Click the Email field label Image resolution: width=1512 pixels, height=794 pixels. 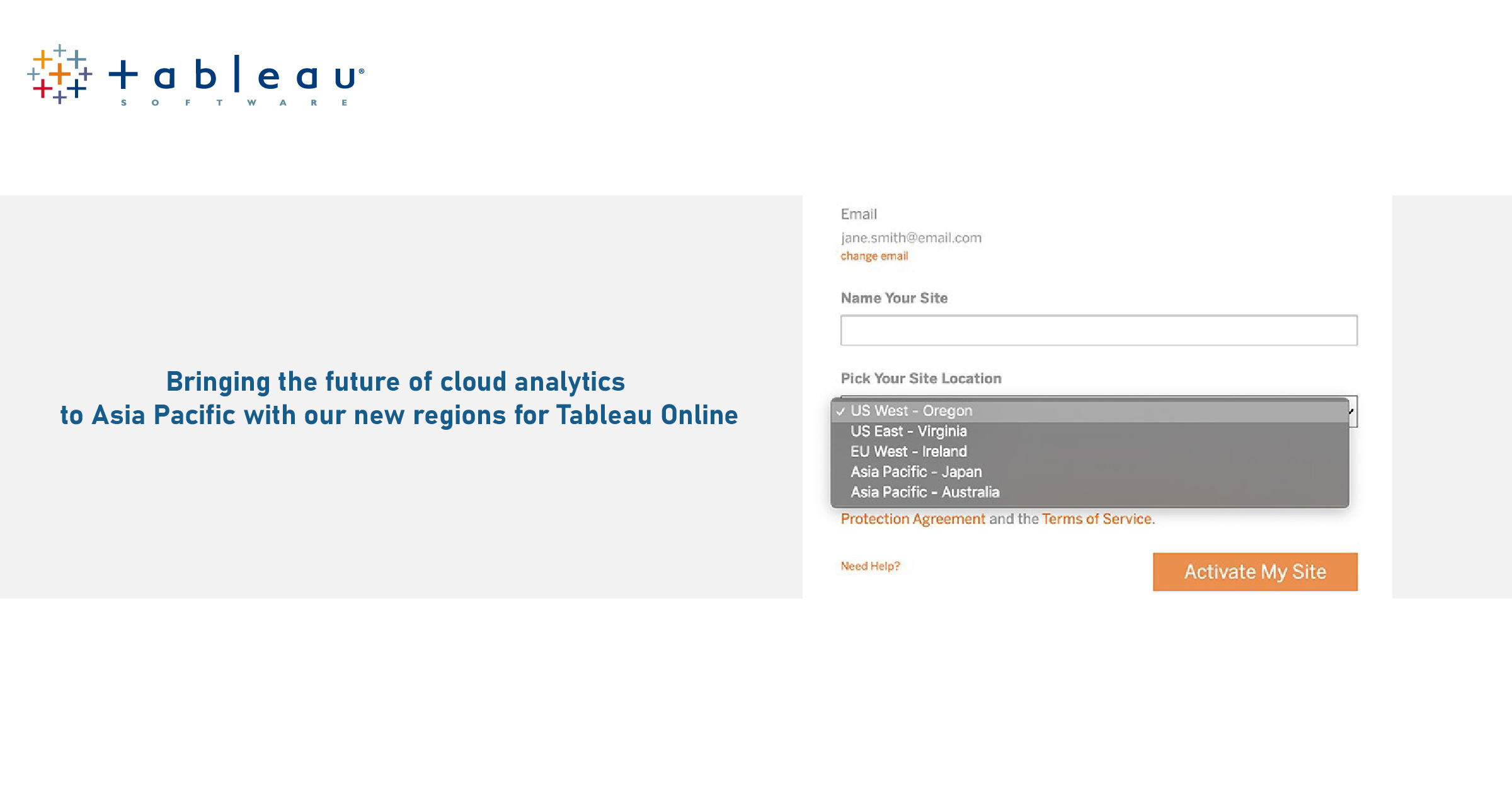click(858, 214)
